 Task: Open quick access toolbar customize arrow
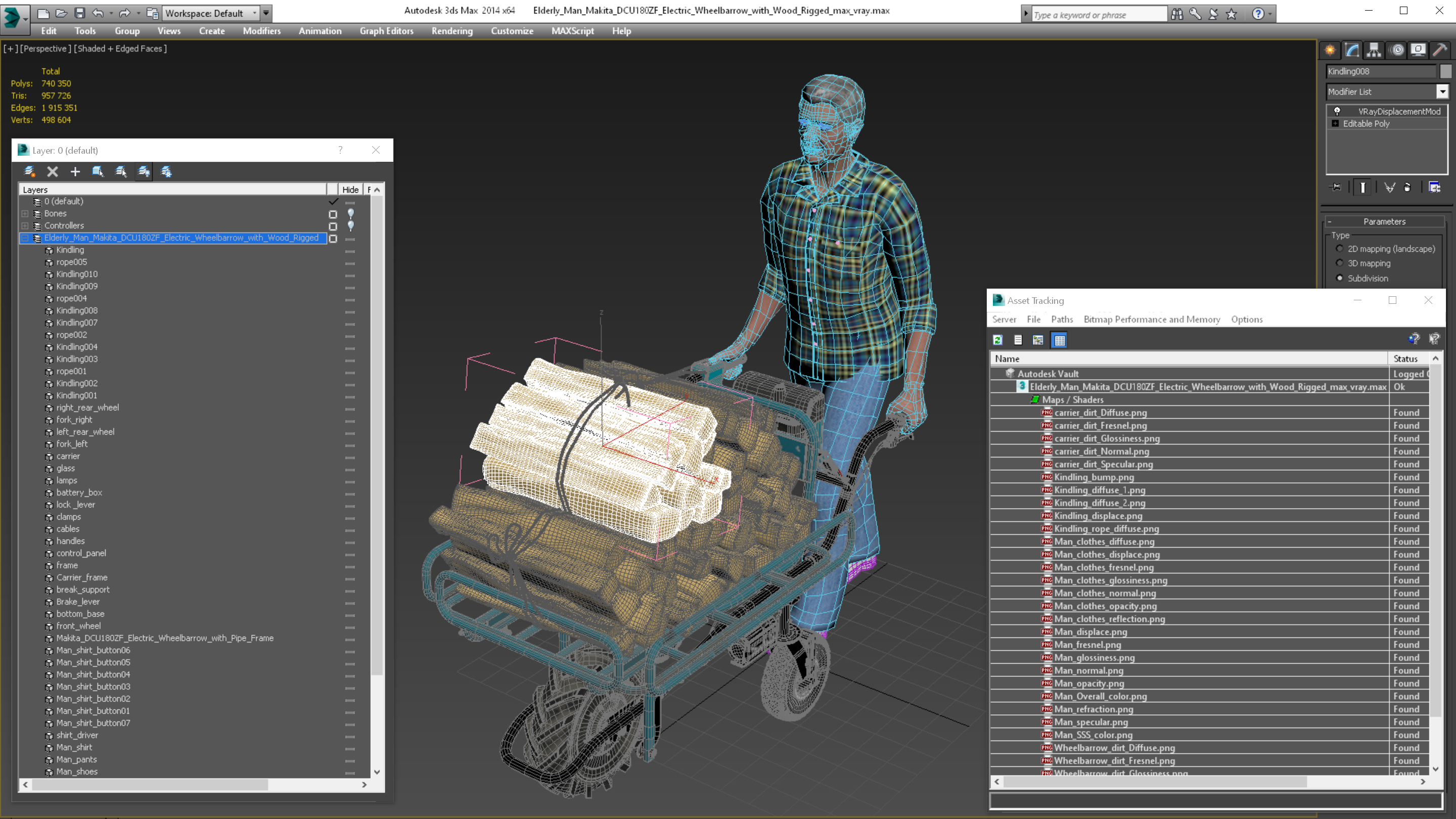coord(266,13)
